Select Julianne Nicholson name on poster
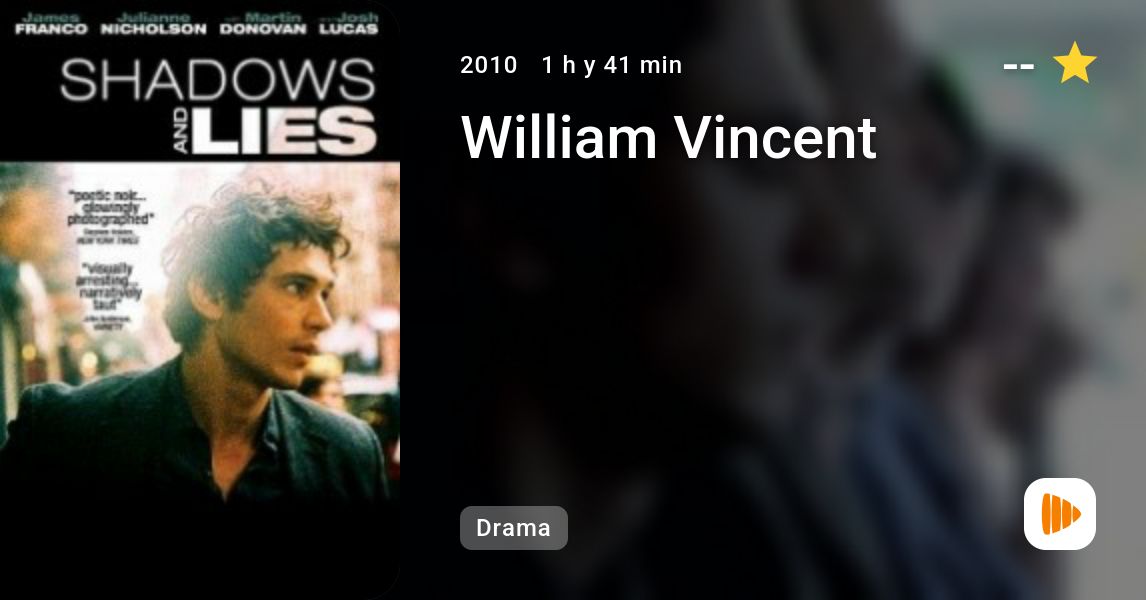The height and width of the screenshot is (600, 1146). pos(153,23)
